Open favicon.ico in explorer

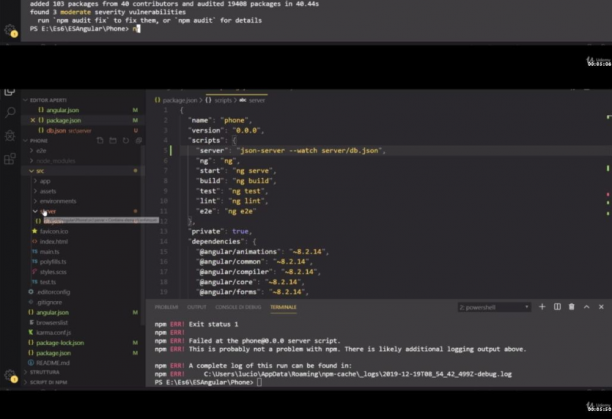(54, 231)
